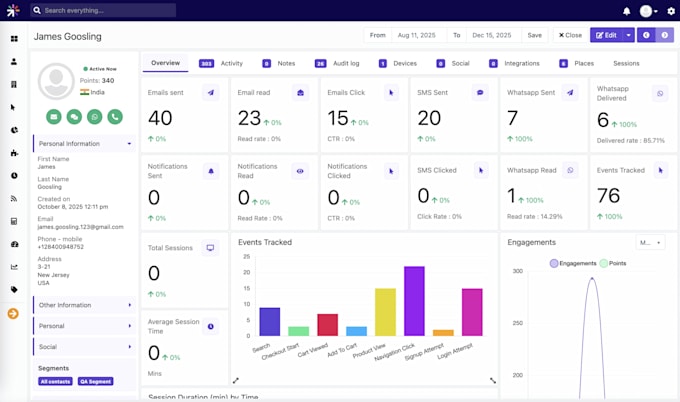Screen dimensions: 680x402
Task: Click the magenta Login Attempt bar
Action: (472, 312)
